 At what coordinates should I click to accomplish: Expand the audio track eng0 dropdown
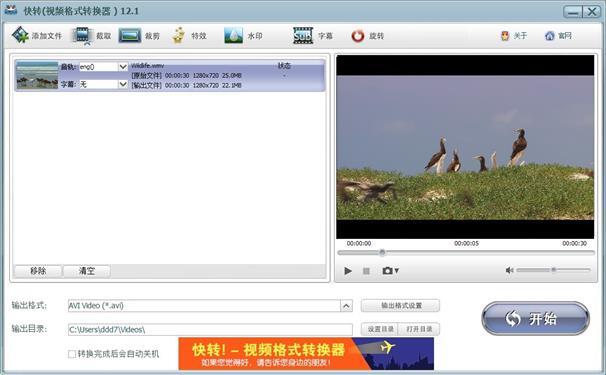coord(123,66)
